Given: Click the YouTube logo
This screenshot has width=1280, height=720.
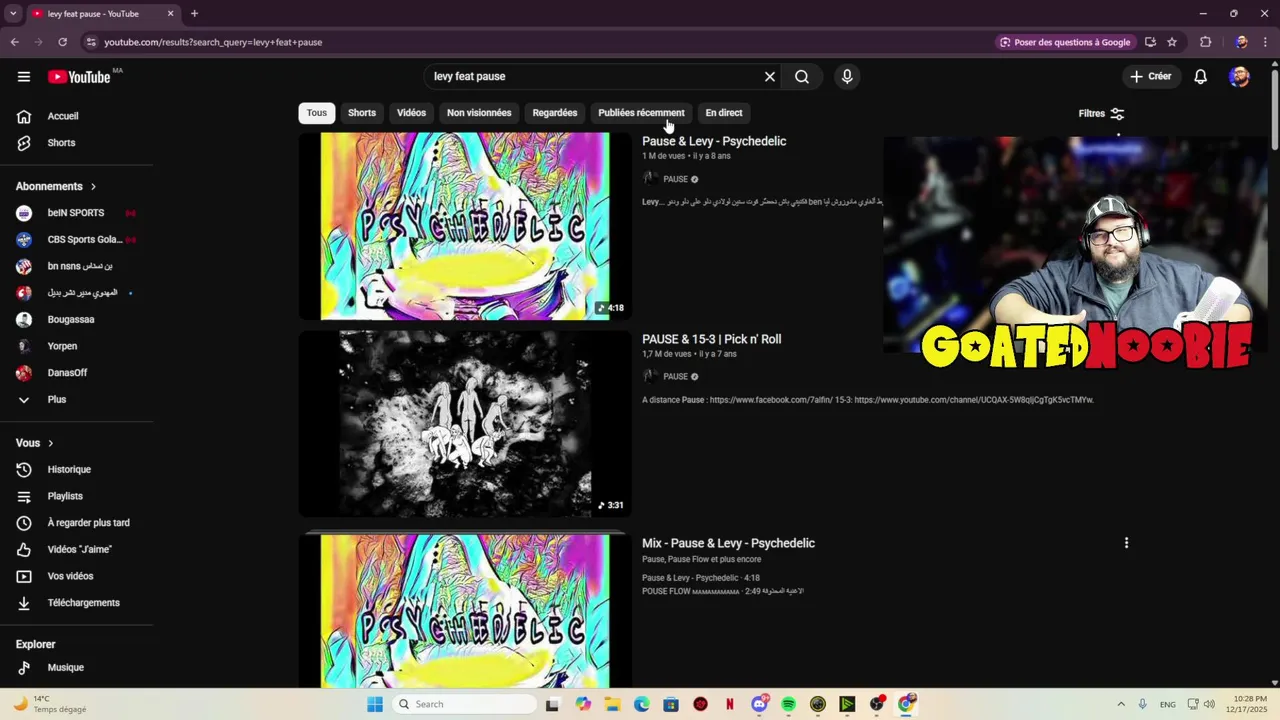Looking at the screenshot, I should pyautogui.click(x=79, y=77).
